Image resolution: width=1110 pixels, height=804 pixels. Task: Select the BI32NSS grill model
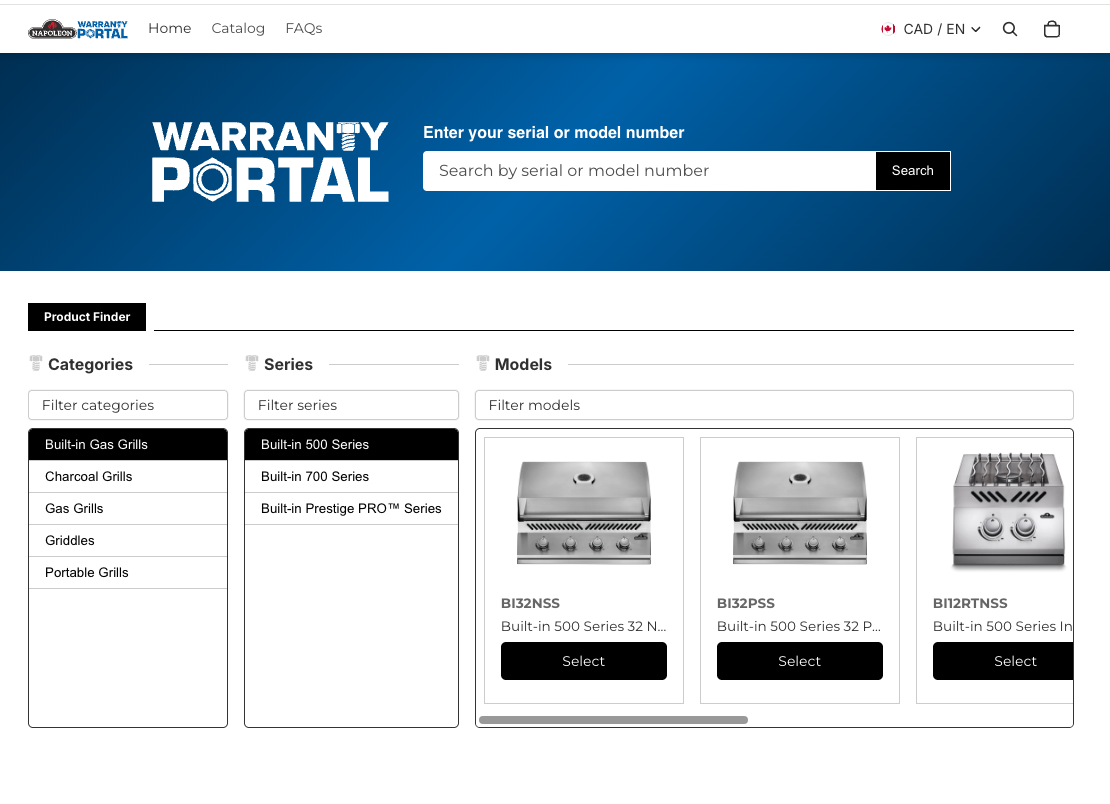(583, 661)
